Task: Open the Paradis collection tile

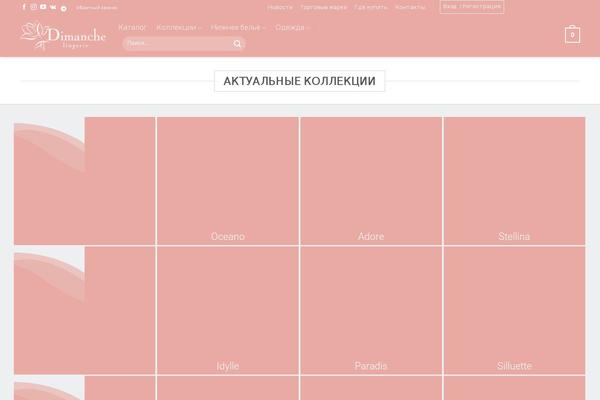Action: (x=371, y=310)
